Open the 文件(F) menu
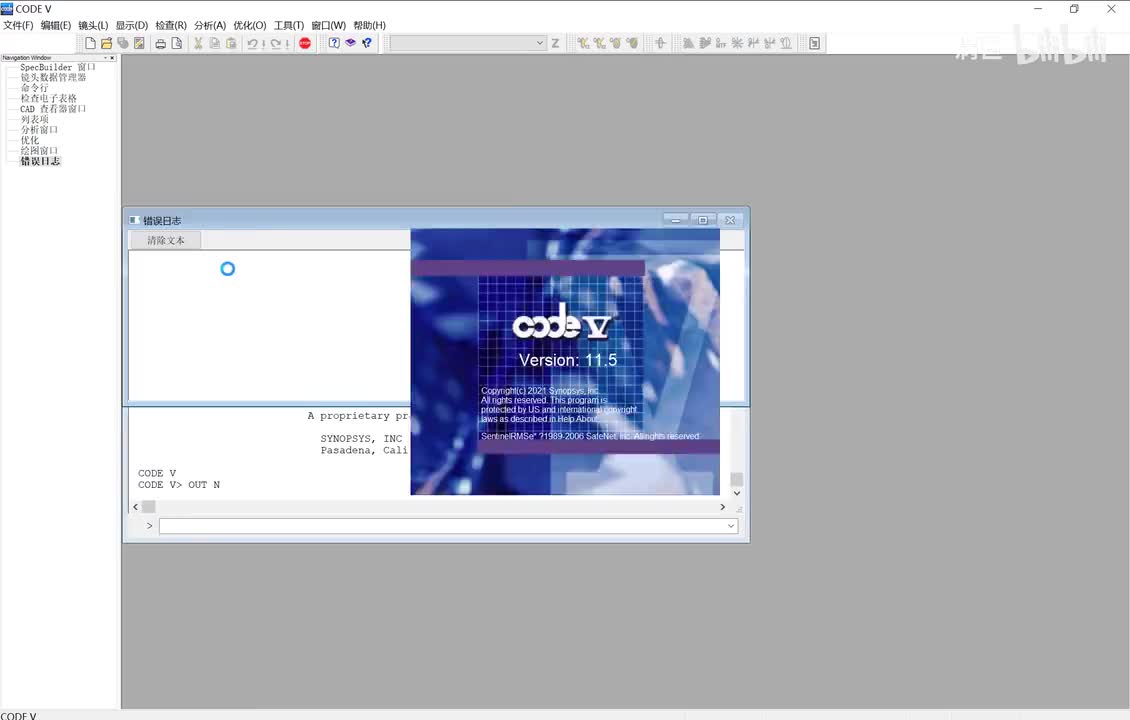 pyautogui.click(x=18, y=25)
